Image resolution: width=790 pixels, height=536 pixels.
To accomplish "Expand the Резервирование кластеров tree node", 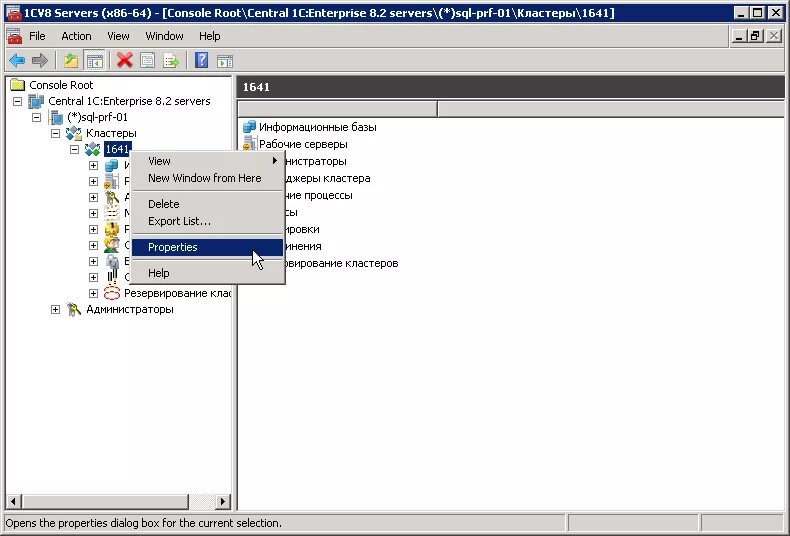I will [93, 293].
